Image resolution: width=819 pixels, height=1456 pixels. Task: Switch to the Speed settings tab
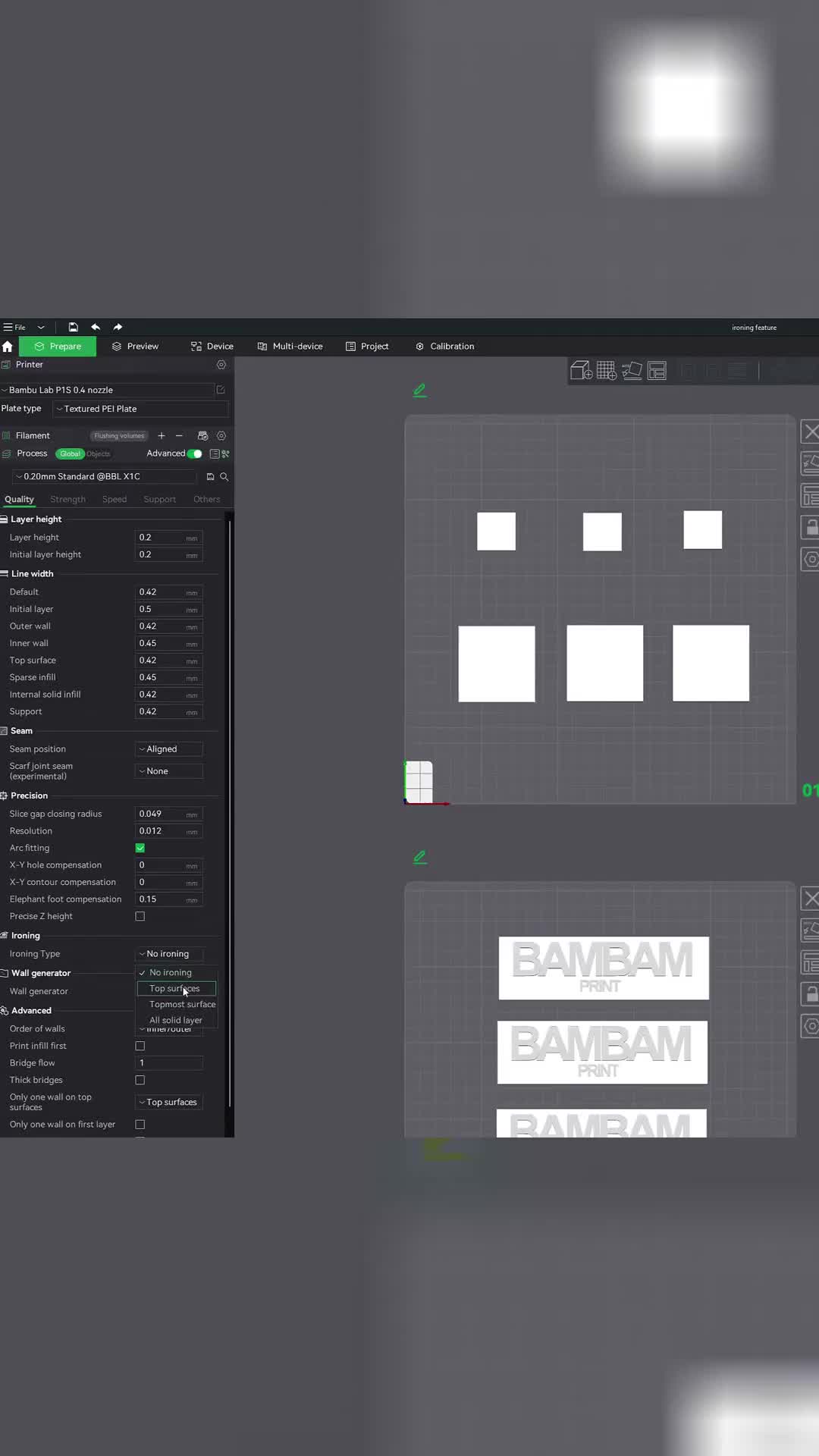click(115, 500)
